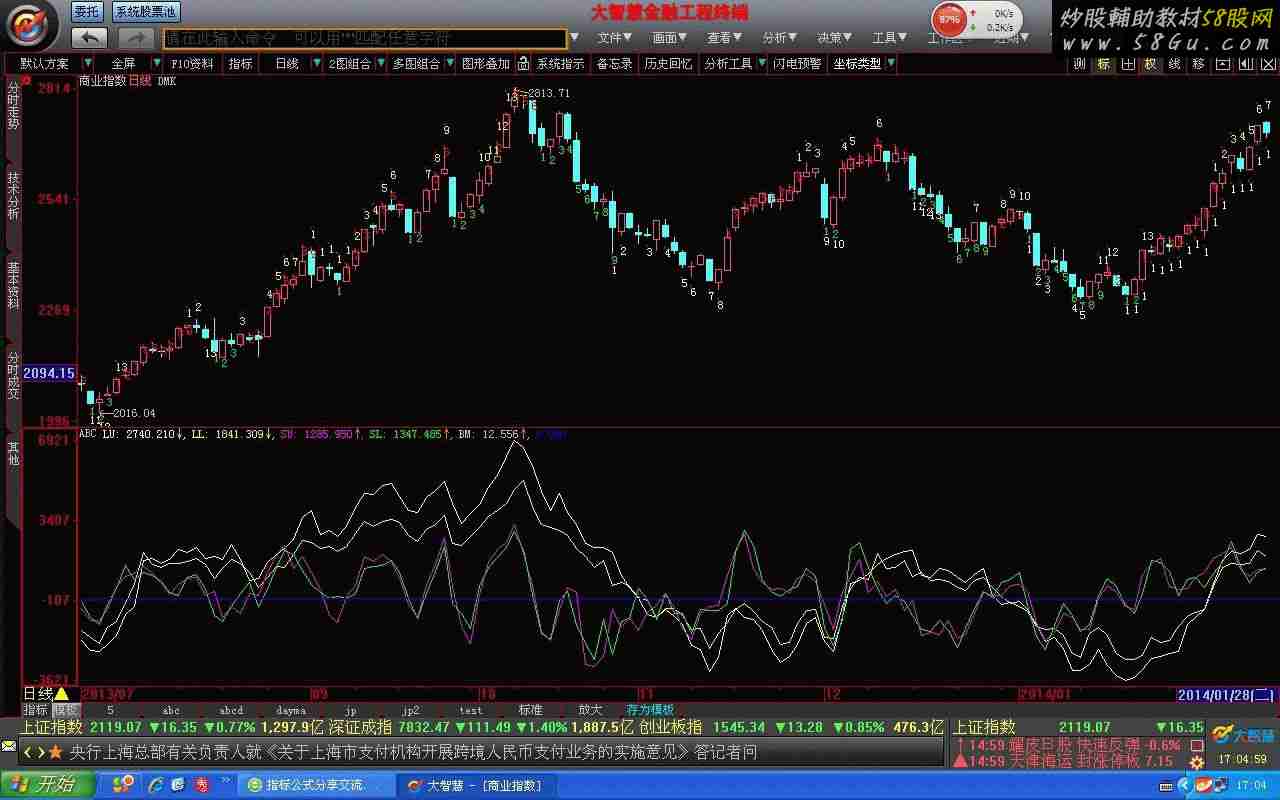Click the 委托 button
Image resolution: width=1280 pixels, height=800 pixels.
[87, 12]
